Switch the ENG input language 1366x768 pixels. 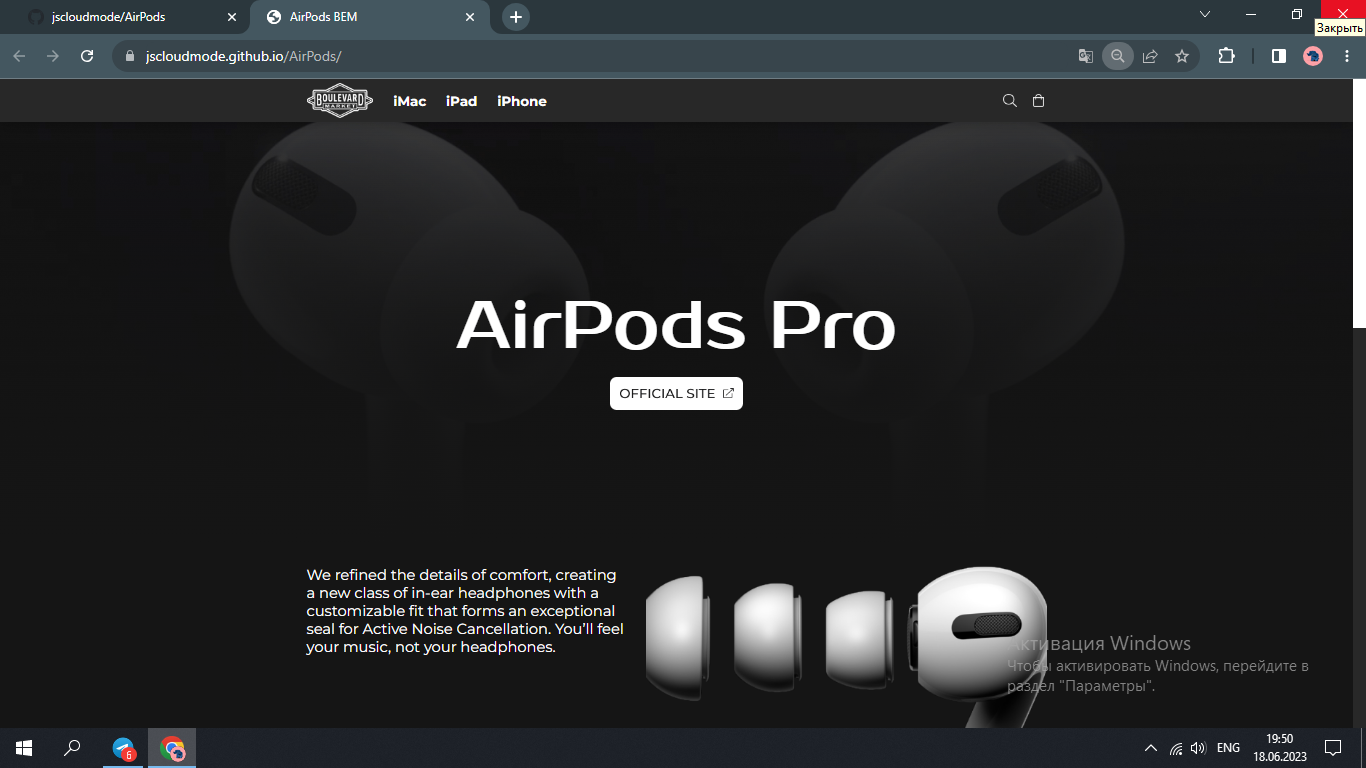(x=1228, y=748)
